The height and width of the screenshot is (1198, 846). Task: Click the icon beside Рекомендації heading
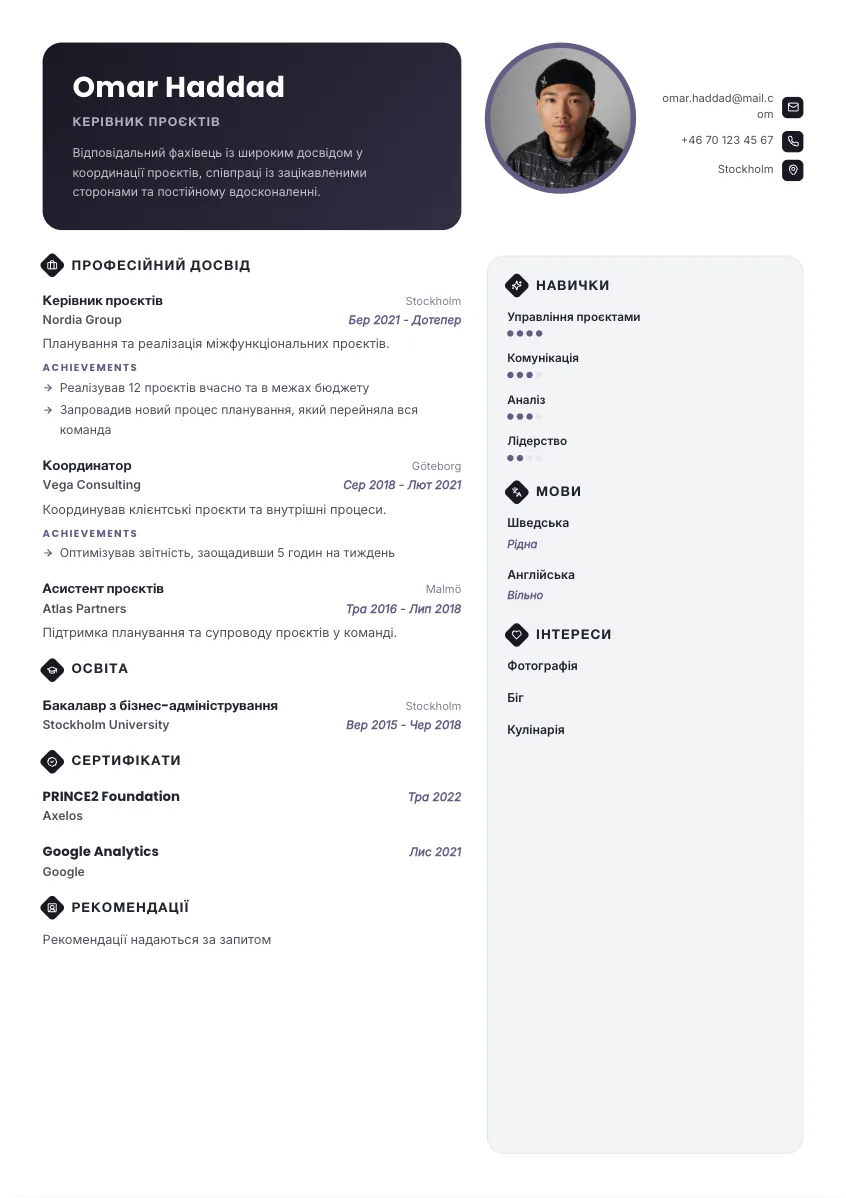[x=52, y=908]
